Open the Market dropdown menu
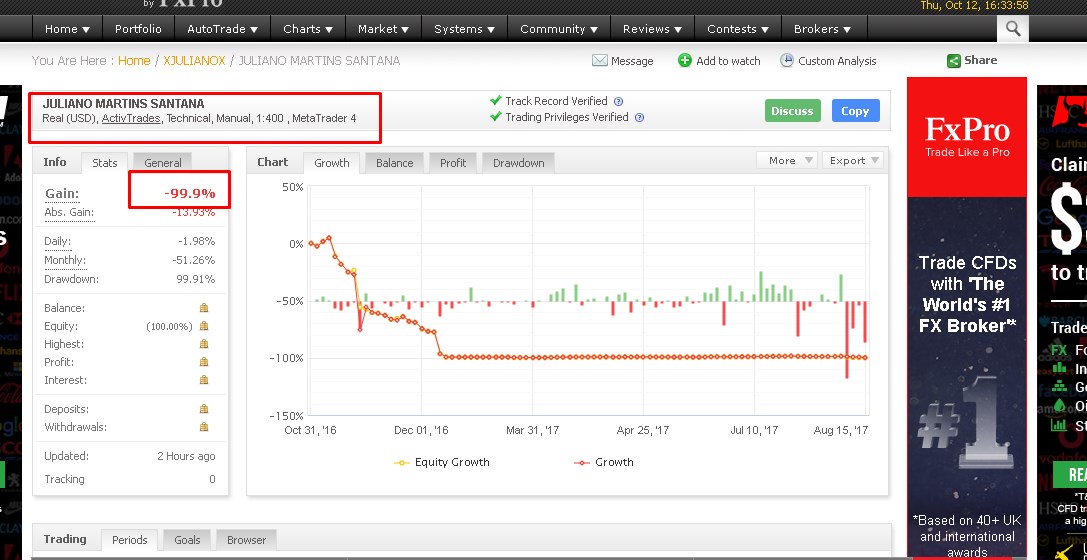The image size is (1087, 560). click(x=383, y=29)
